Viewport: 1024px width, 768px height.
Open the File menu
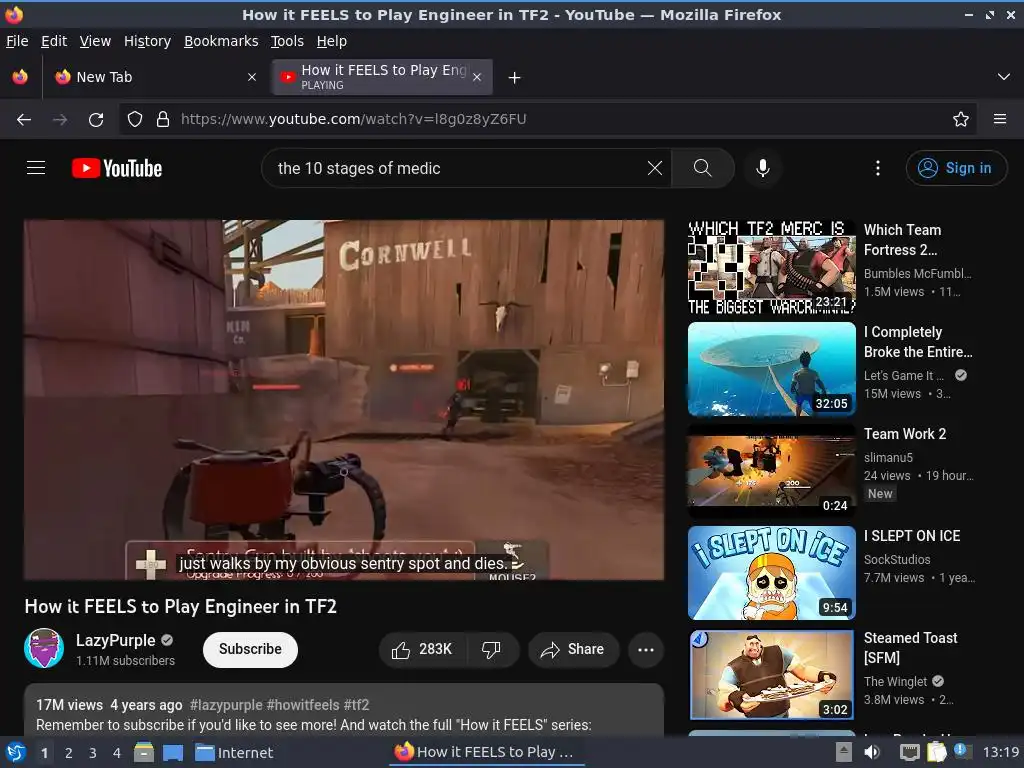[17, 41]
